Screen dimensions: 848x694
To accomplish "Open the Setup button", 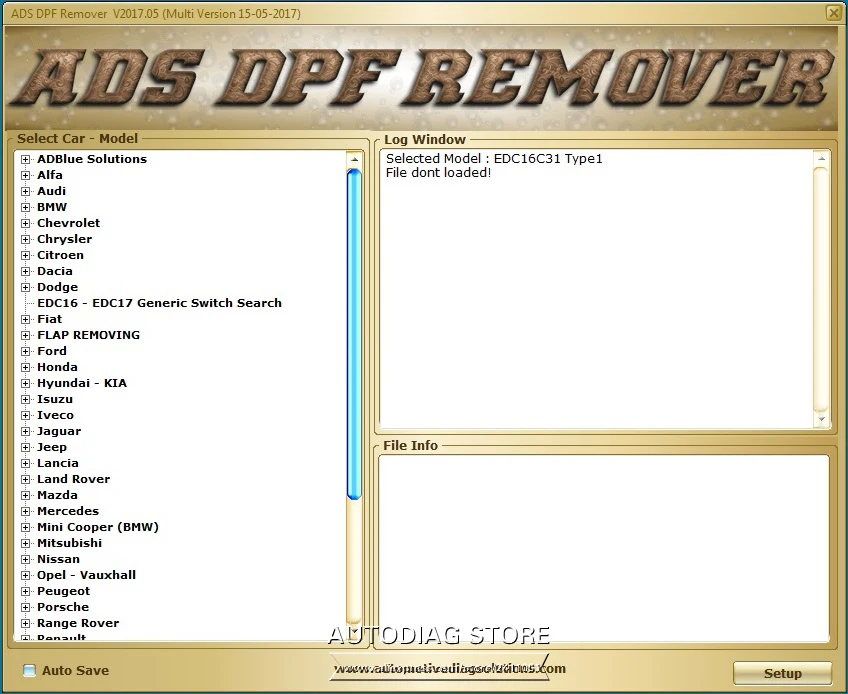I will [x=782, y=673].
